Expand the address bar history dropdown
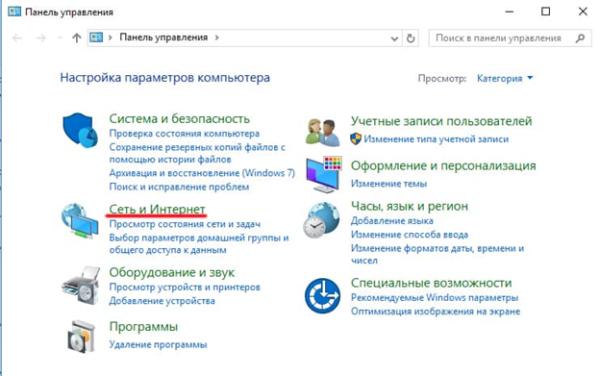The width and height of the screenshot is (600, 376). click(394, 39)
